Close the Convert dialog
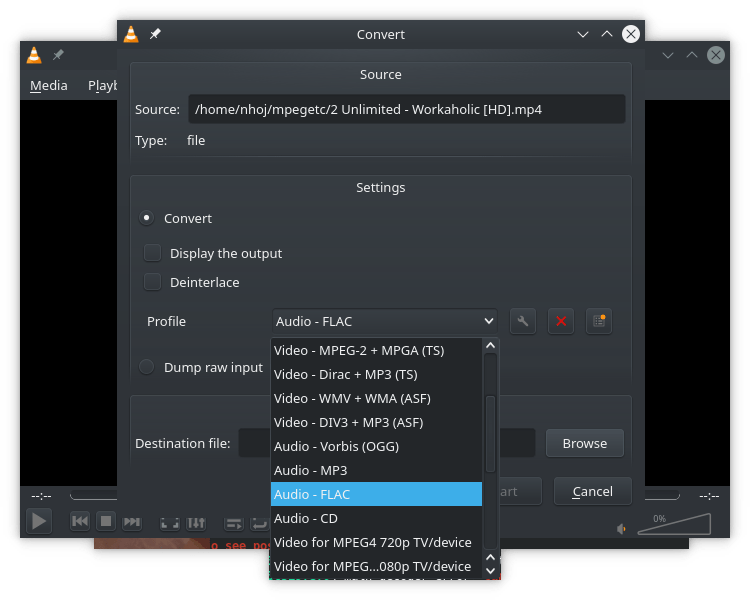Viewport: 750px width, 600px height. [631, 34]
